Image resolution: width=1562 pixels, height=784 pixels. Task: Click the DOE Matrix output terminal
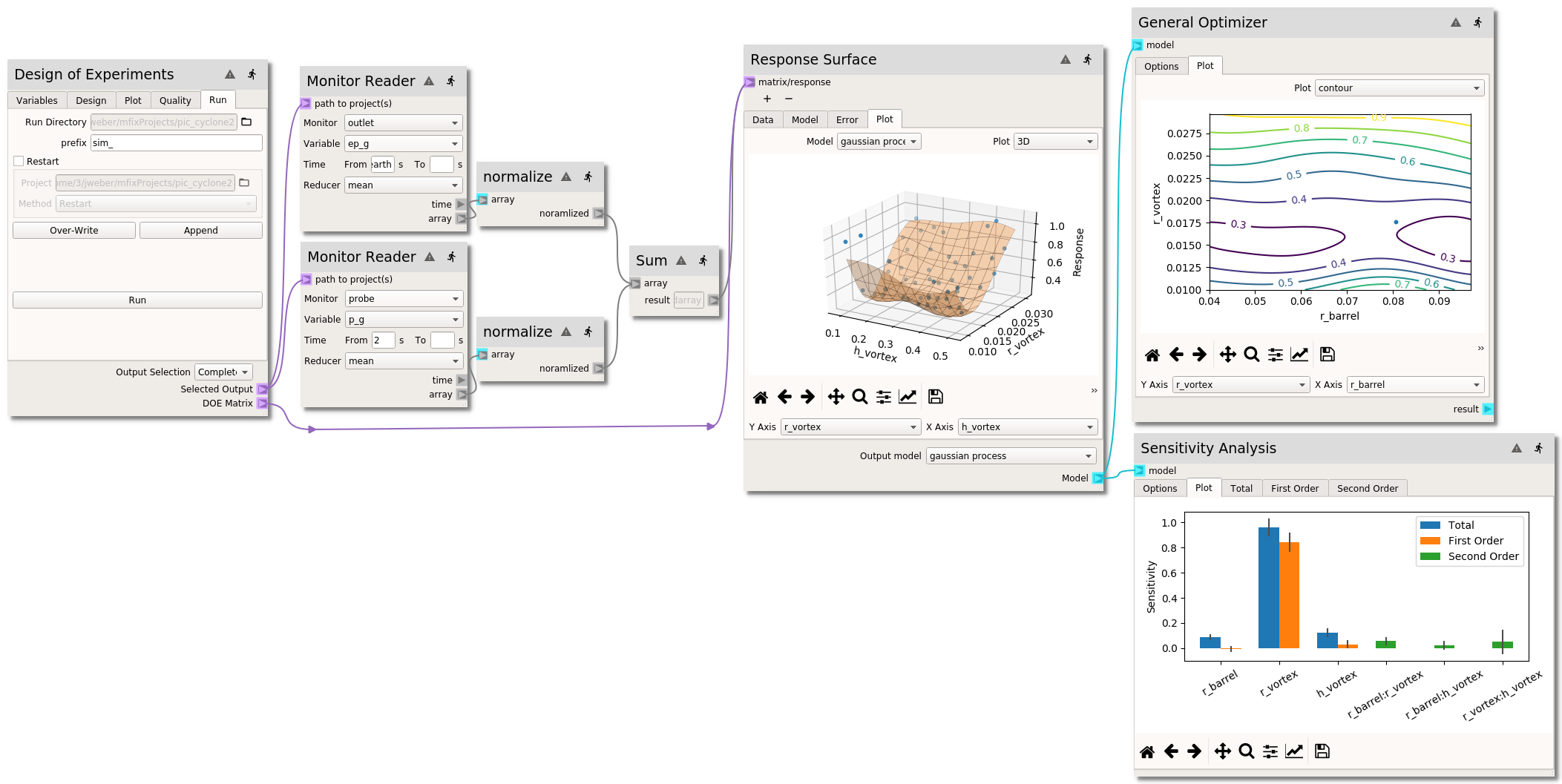click(x=263, y=403)
